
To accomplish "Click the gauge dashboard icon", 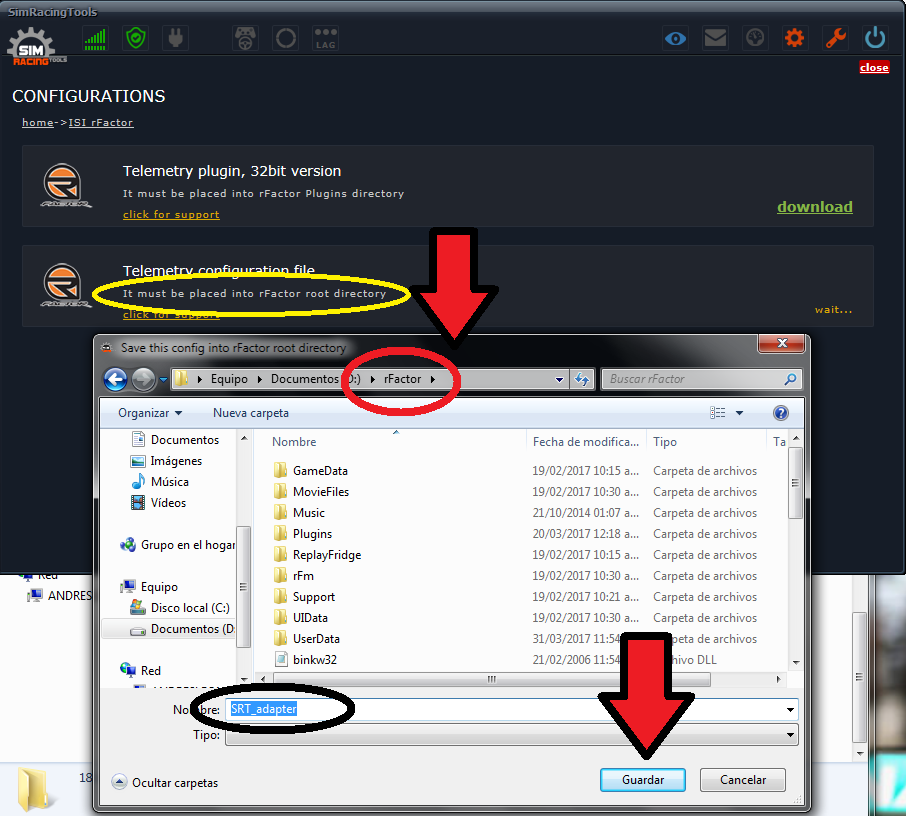I will point(755,39).
